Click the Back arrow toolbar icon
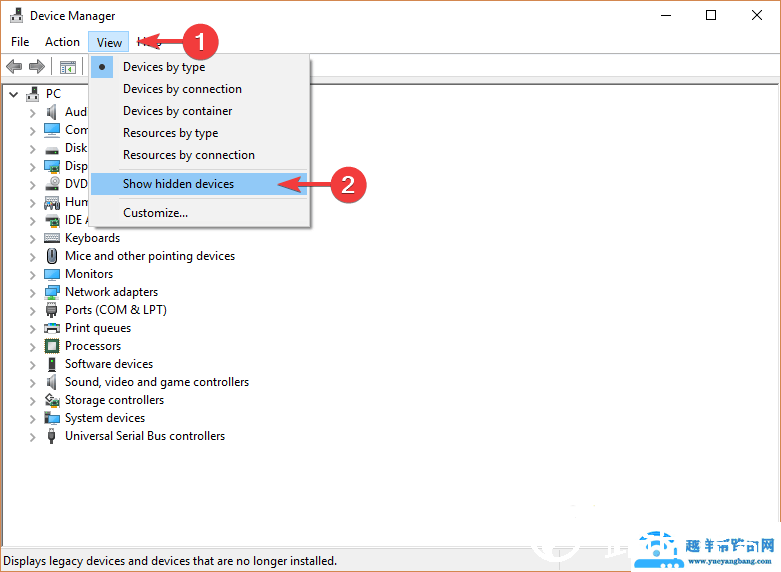This screenshot has height=572, width=781. 14,66
